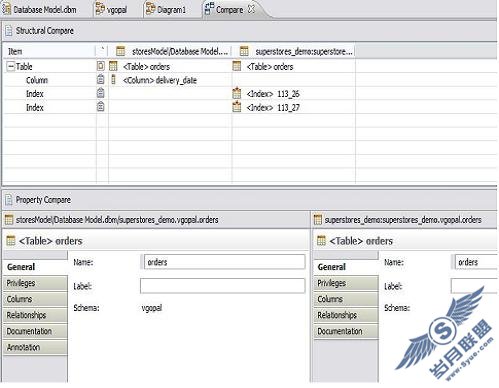
Task: Click the storesModel property pane header icon
Action: pyautogui.click(x=9, y=220)
